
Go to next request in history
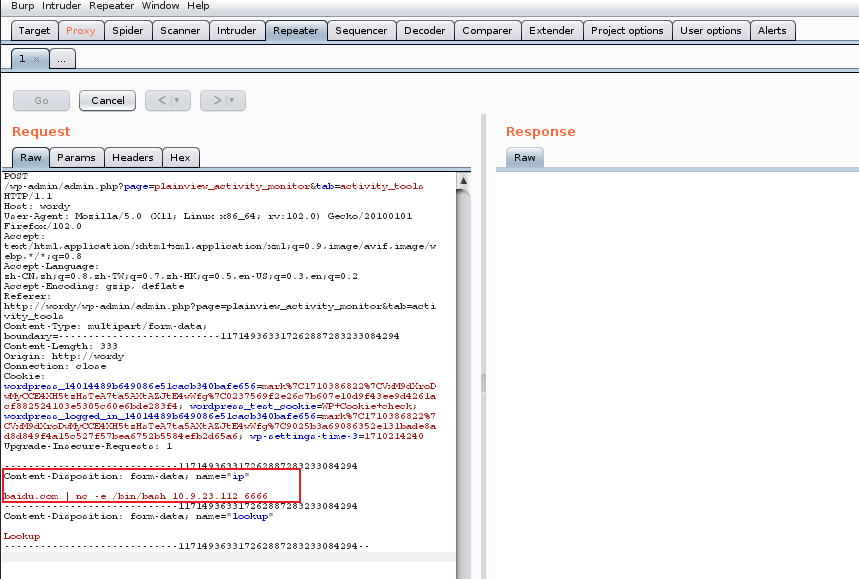(x=217, y=100)
